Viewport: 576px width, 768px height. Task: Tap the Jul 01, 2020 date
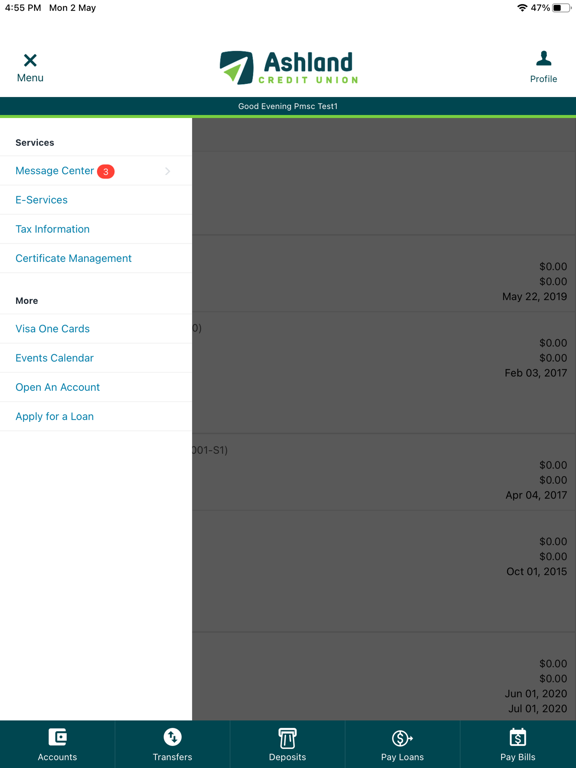coord(537,708)
